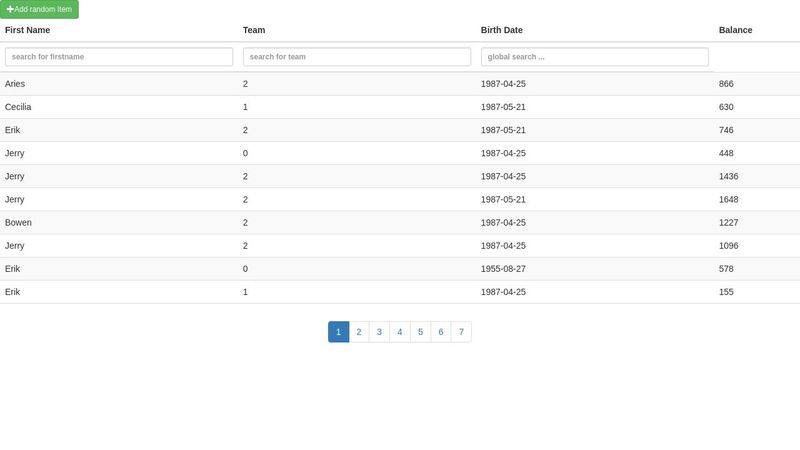This screenshot has height=450, width=800.
Task: Select the Aries row
Action: click(400, 84)
